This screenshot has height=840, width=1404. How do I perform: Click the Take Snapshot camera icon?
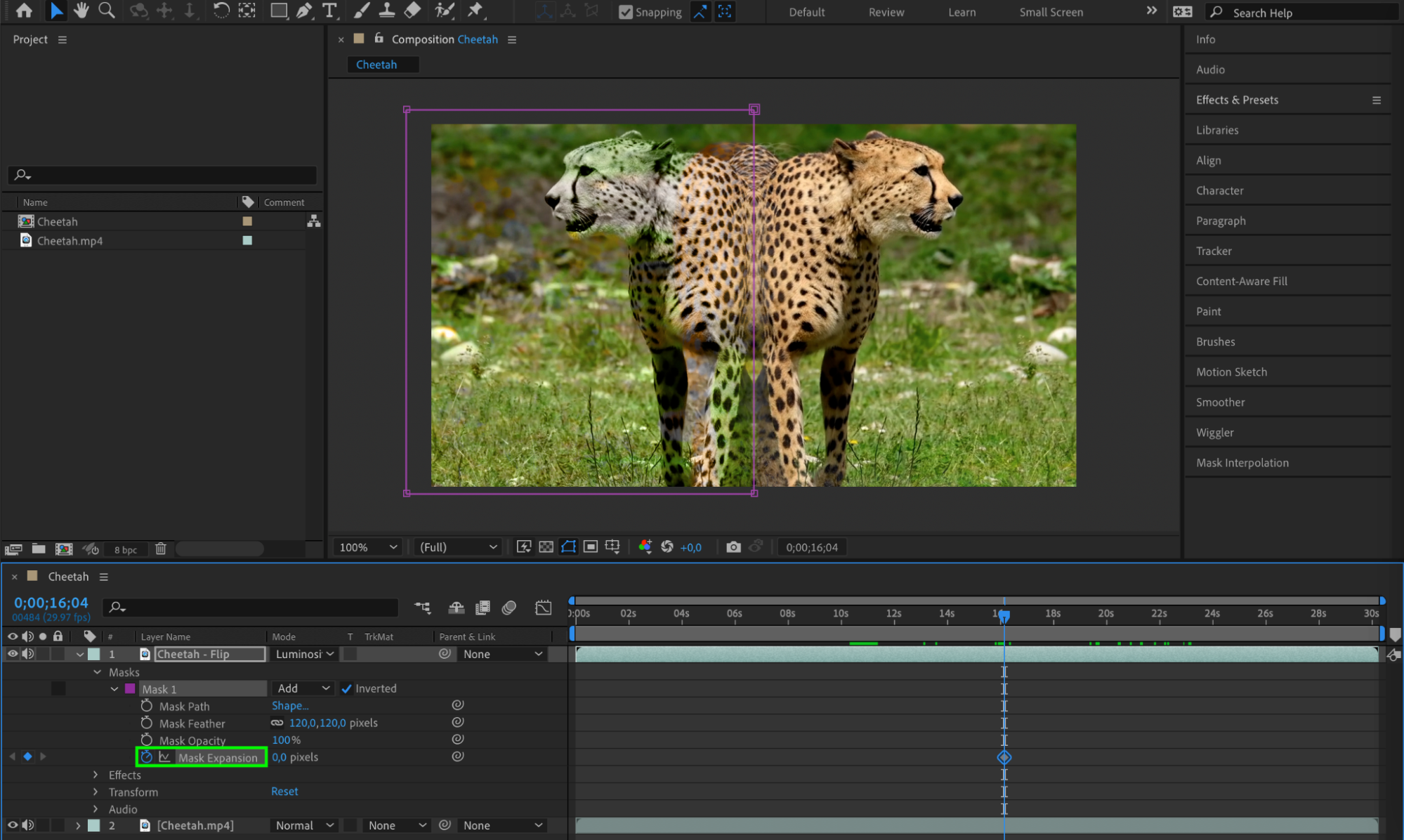pyautogui.click(x=733, y=547)
